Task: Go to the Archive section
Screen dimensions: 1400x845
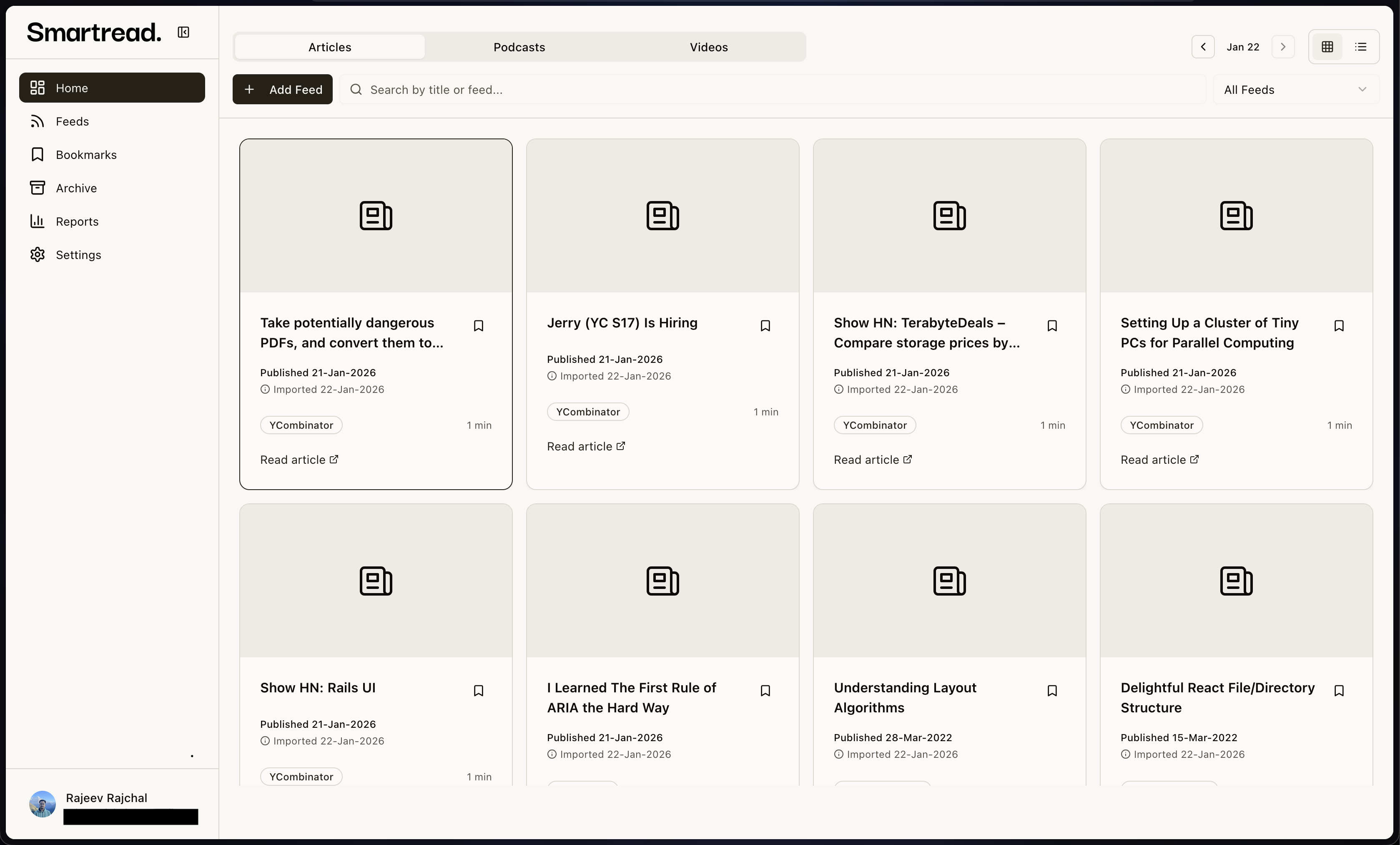Action: [x=76, y=188]
